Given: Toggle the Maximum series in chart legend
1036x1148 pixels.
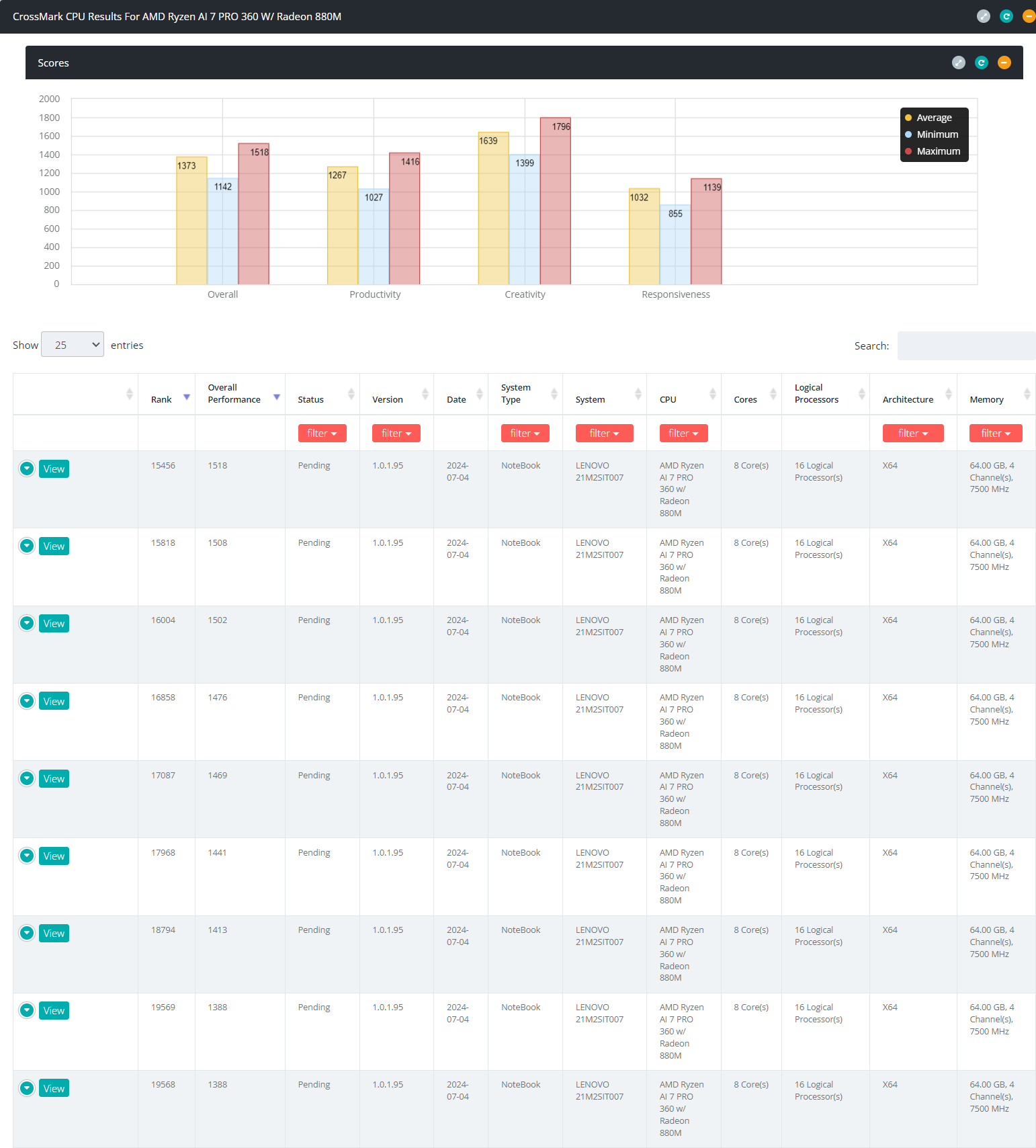Looking at the screenshot, I should (x=933, y=151).
